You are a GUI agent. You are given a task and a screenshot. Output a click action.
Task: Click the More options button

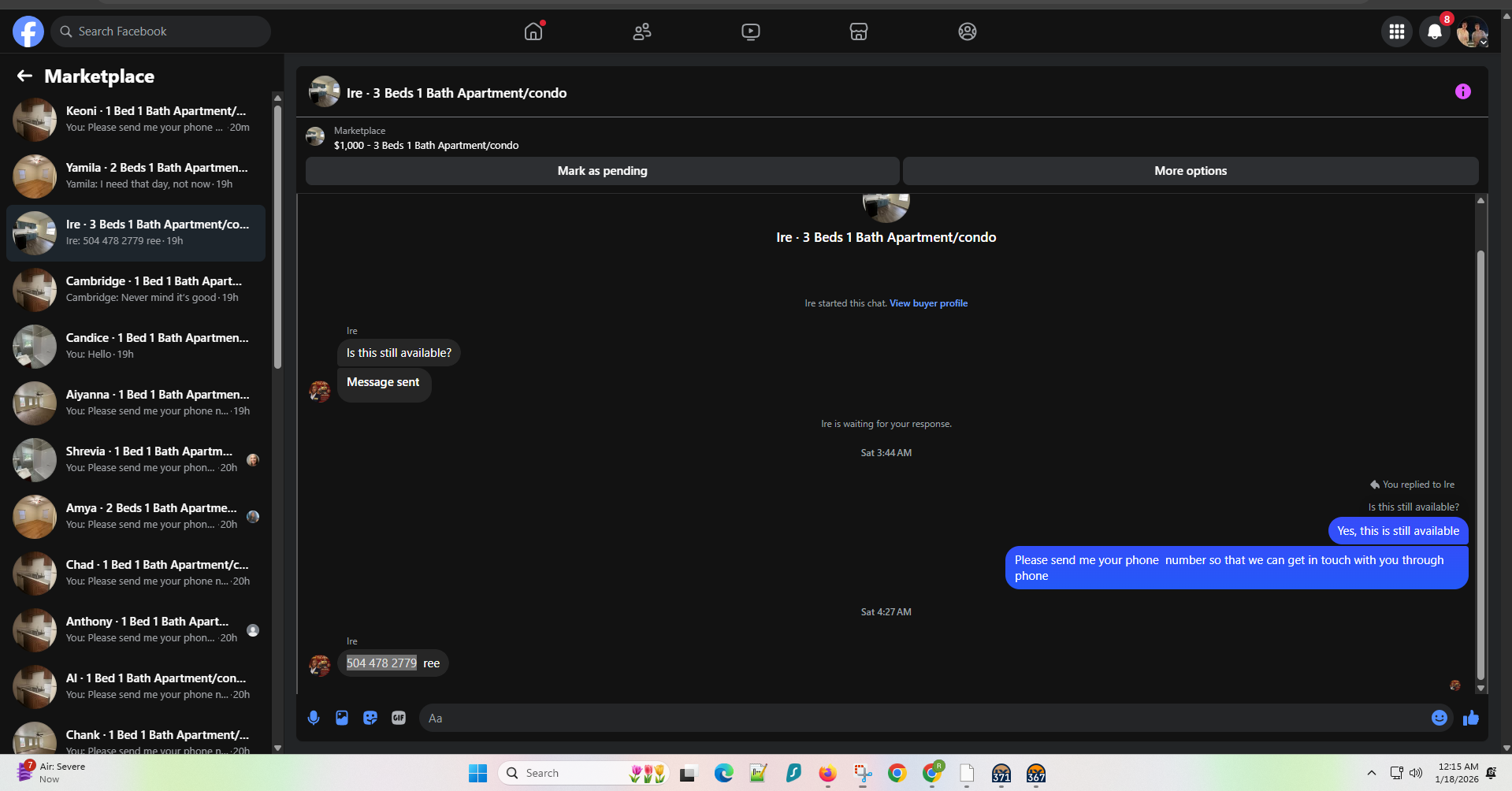click(1191, 171)
